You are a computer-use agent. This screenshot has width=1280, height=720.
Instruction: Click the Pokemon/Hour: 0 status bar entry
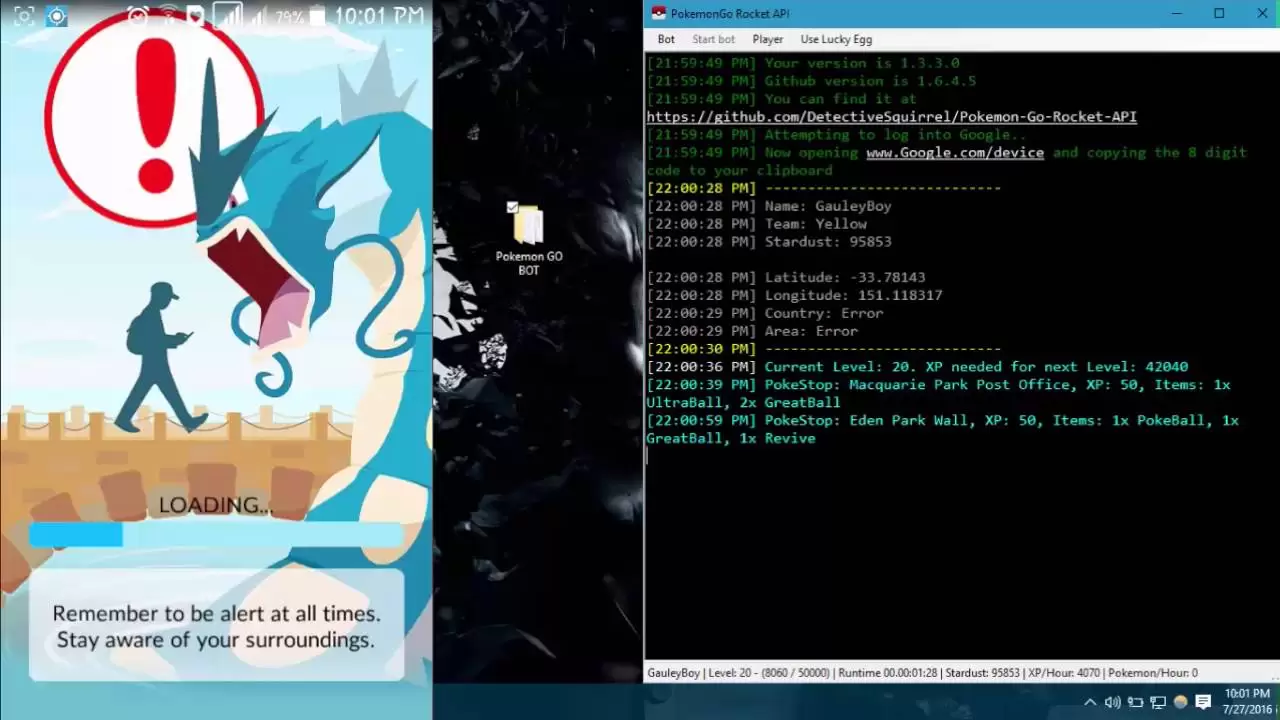[1153, 673]
